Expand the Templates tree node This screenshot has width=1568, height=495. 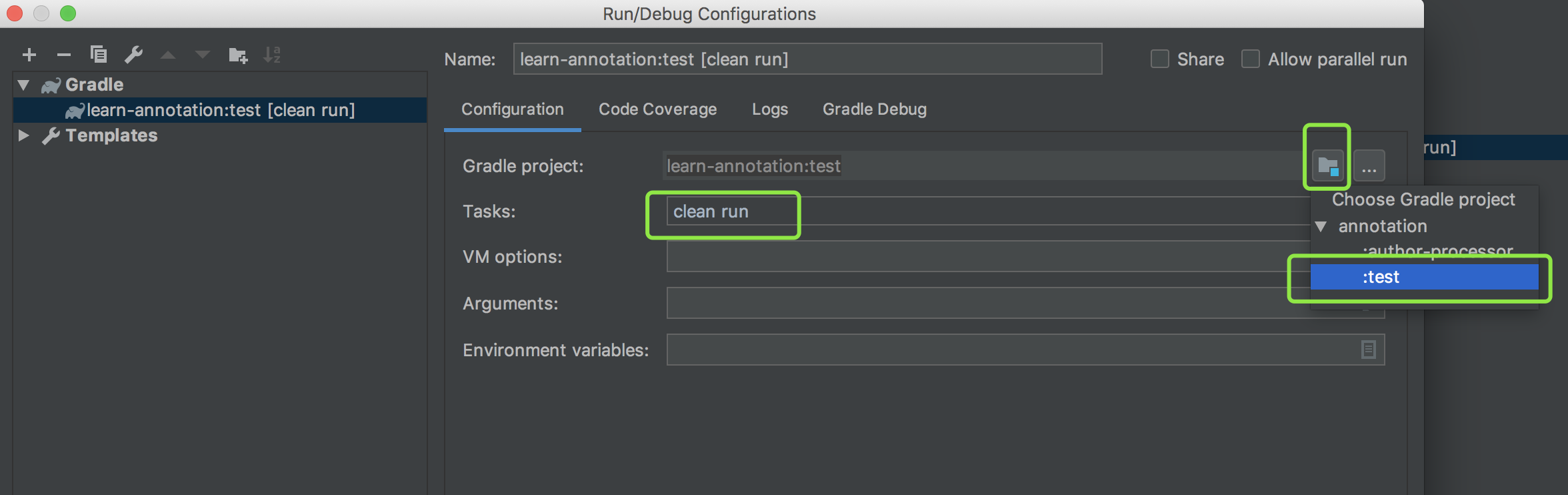tap(24, 135)
